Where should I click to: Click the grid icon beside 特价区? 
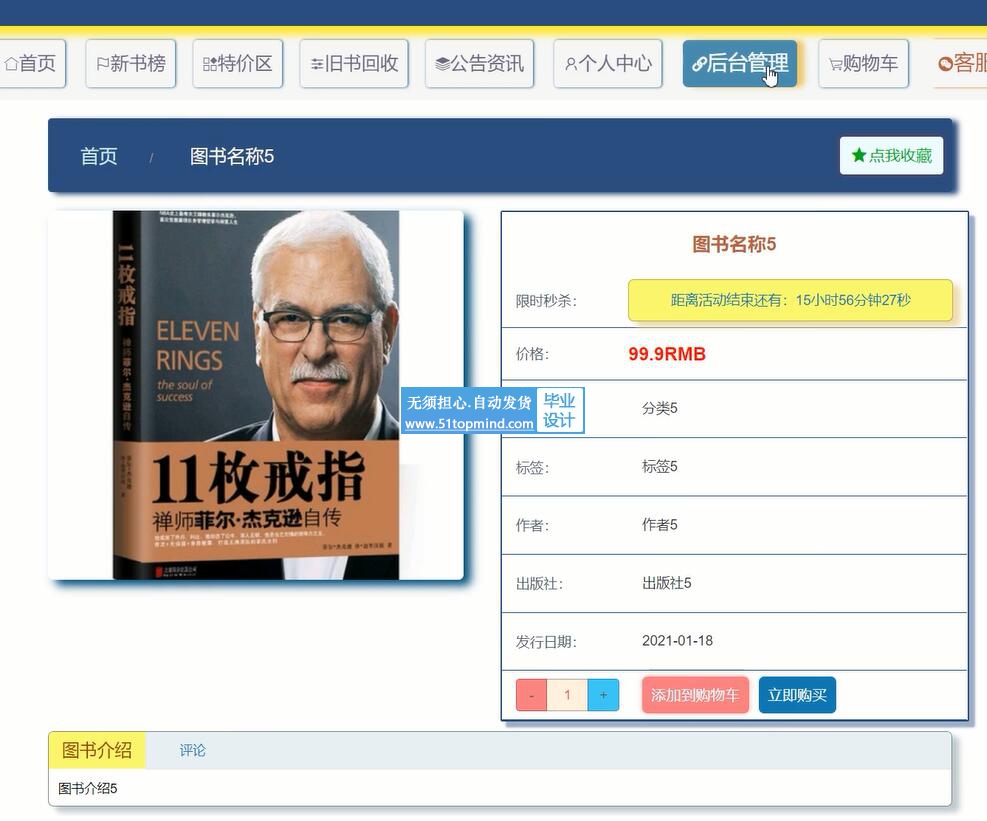point(210,64)
